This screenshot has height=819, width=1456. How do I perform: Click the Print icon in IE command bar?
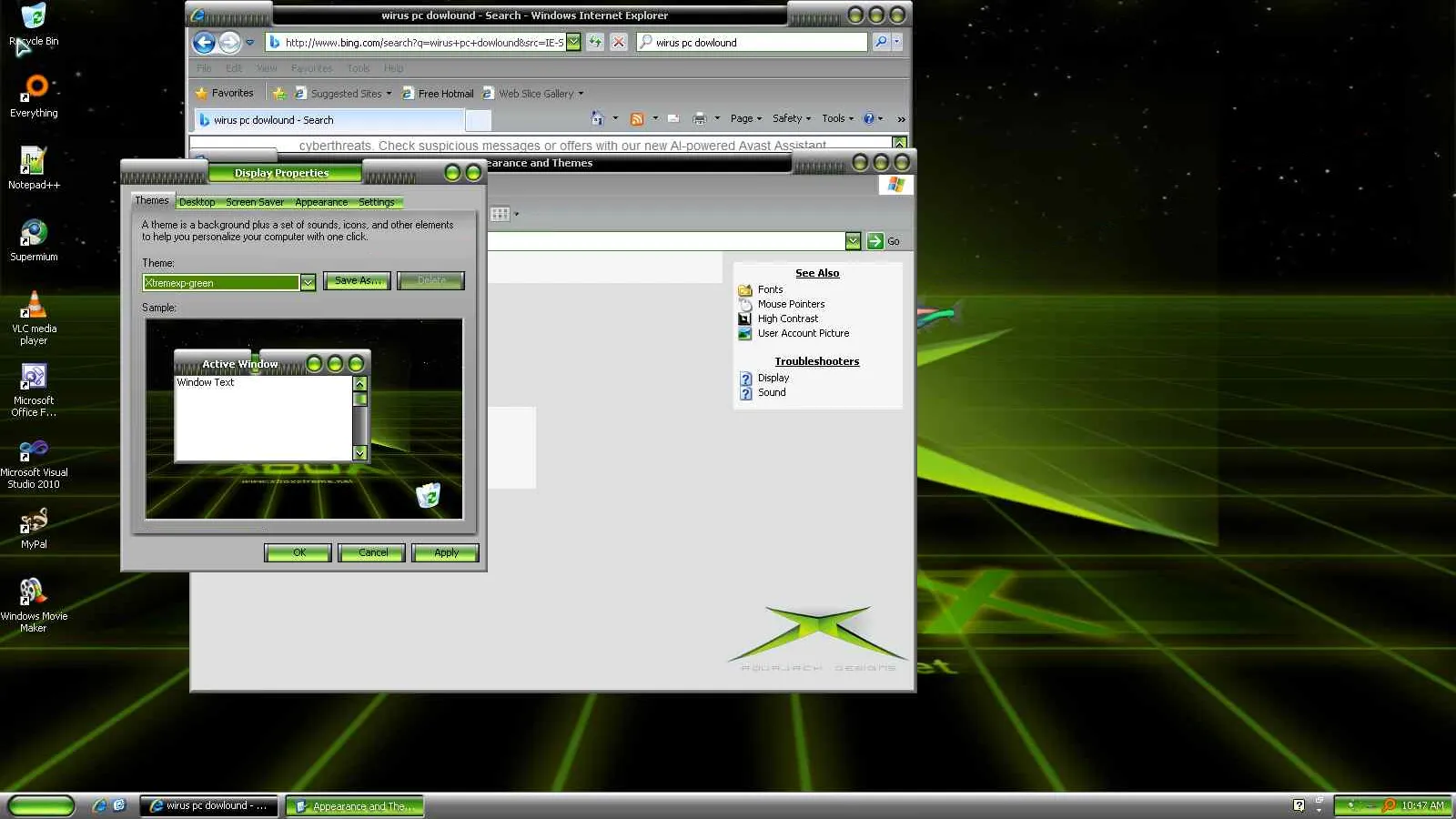coord(700,118)
